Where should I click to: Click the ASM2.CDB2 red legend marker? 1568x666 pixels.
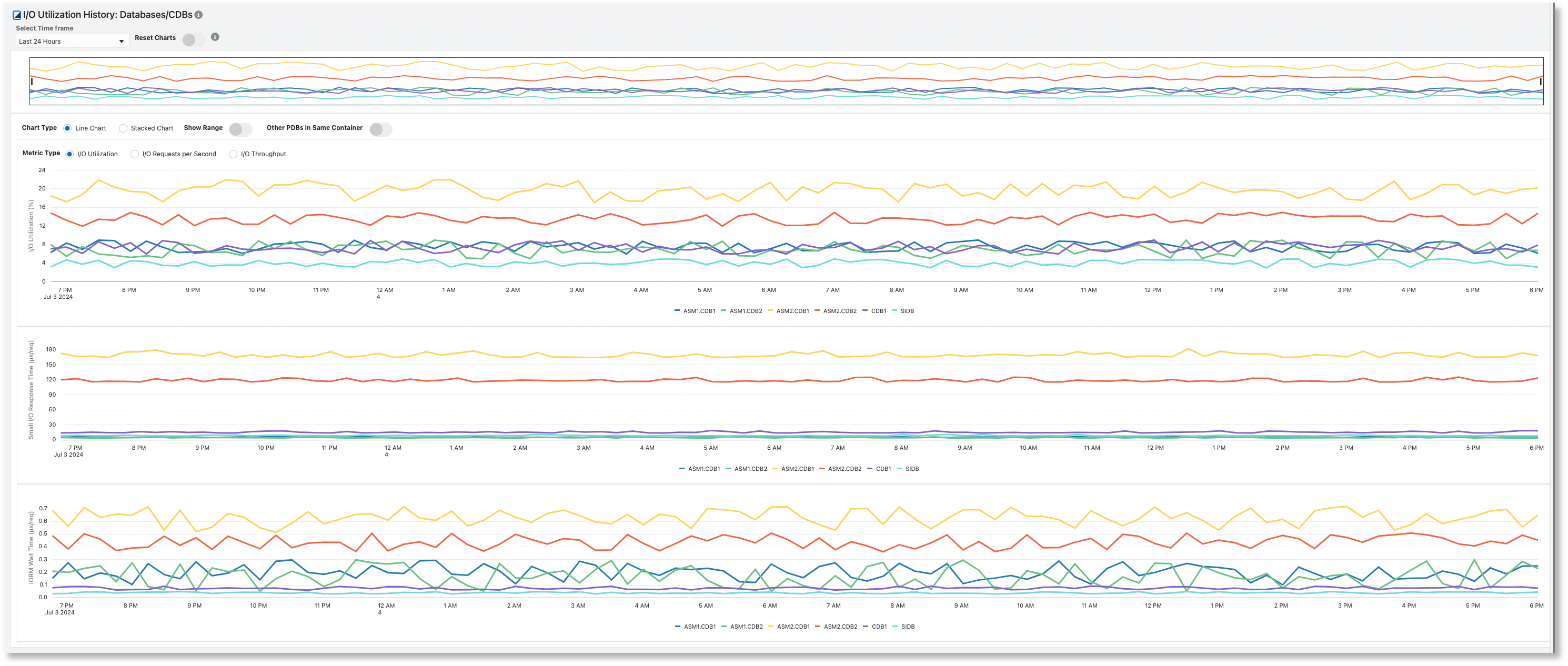(x=819, y=310)
